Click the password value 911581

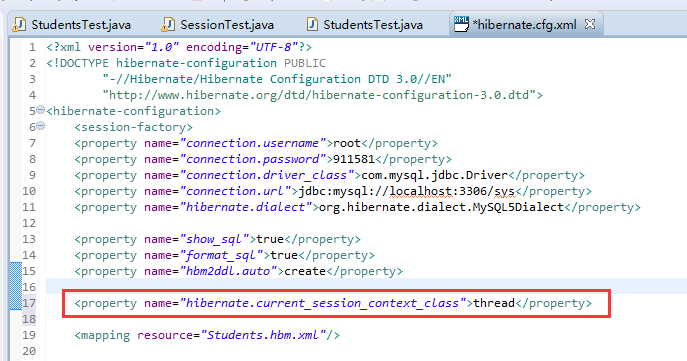click(x=354, y=159)
